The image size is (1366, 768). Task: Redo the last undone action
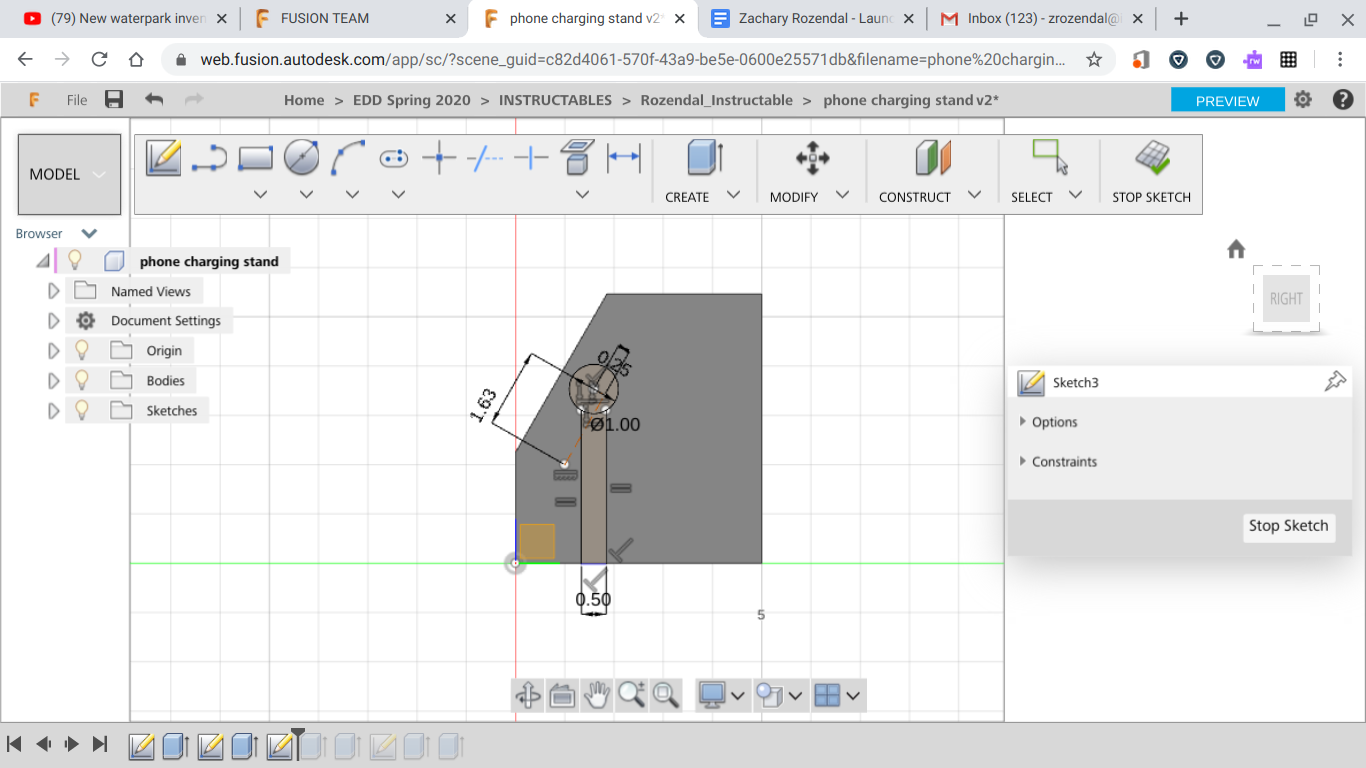click(194, 99)
